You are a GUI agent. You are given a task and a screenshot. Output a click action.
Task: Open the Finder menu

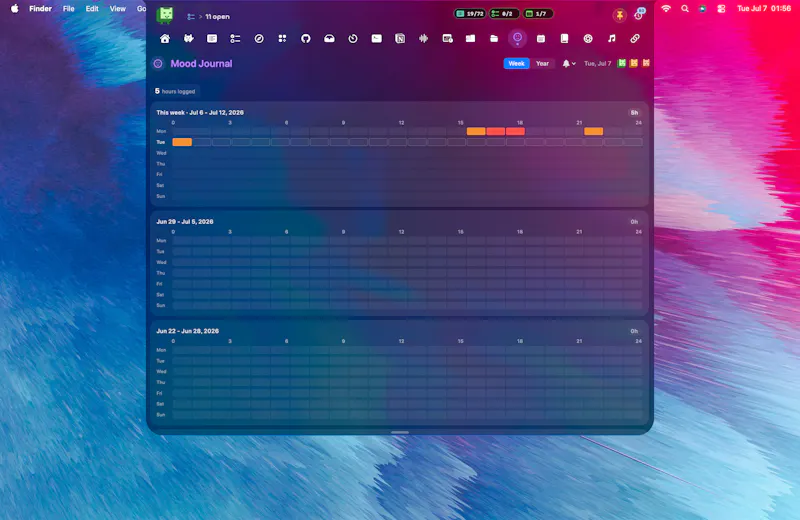[x=40, y=8]
